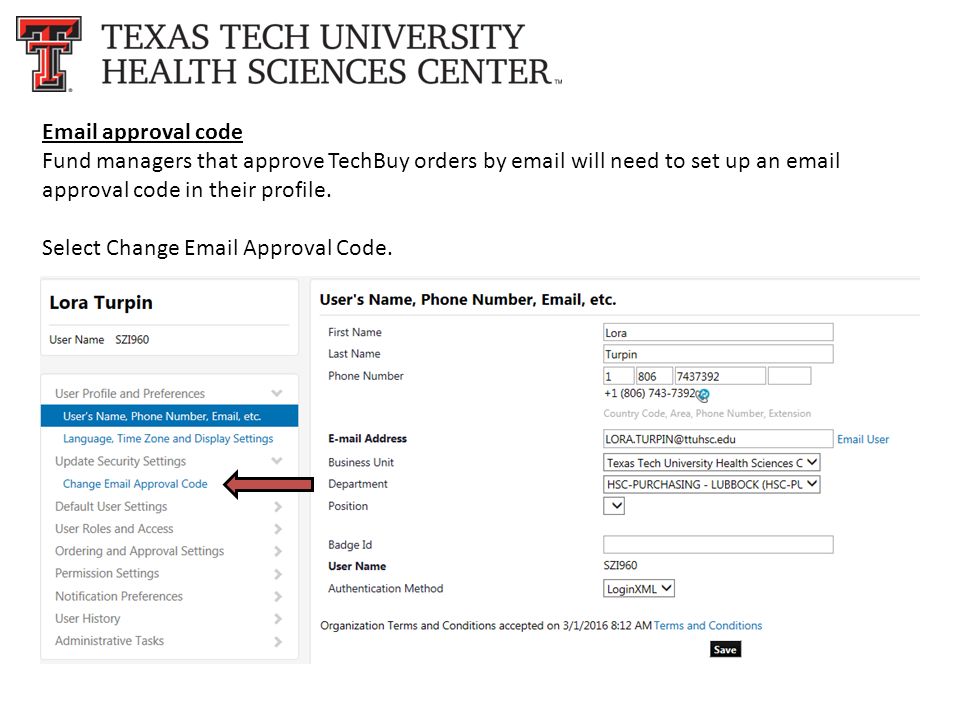The image size is (960, 720).
Task: Expand User Roles and Access arrow
Action: tap(278, 529)
